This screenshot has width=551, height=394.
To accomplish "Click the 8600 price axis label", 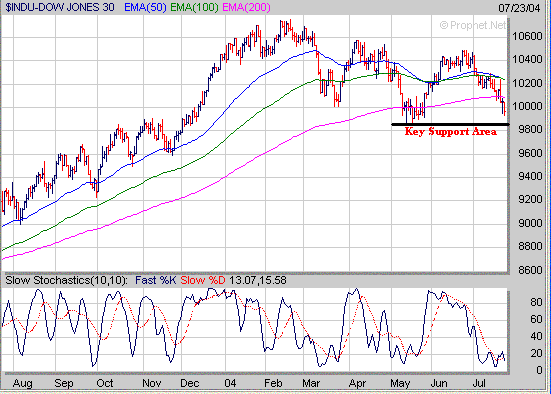I will pyautogui.click(x=530, y=270).
